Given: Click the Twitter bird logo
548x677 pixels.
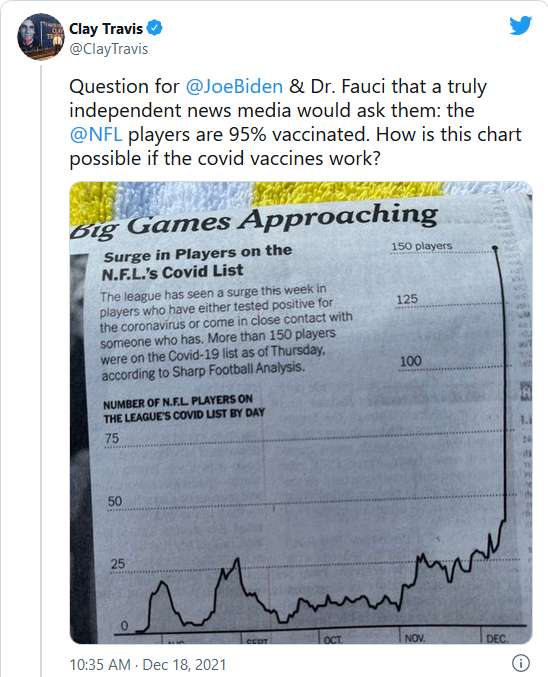Looking at the screenshot, I should click(x=520, y=25).
